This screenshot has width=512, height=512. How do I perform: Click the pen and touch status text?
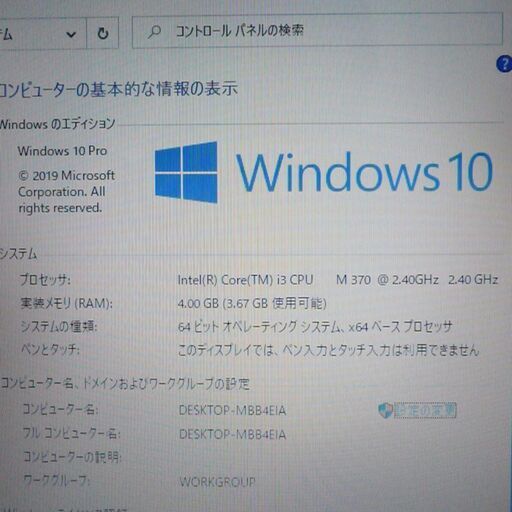coord(328,350)
